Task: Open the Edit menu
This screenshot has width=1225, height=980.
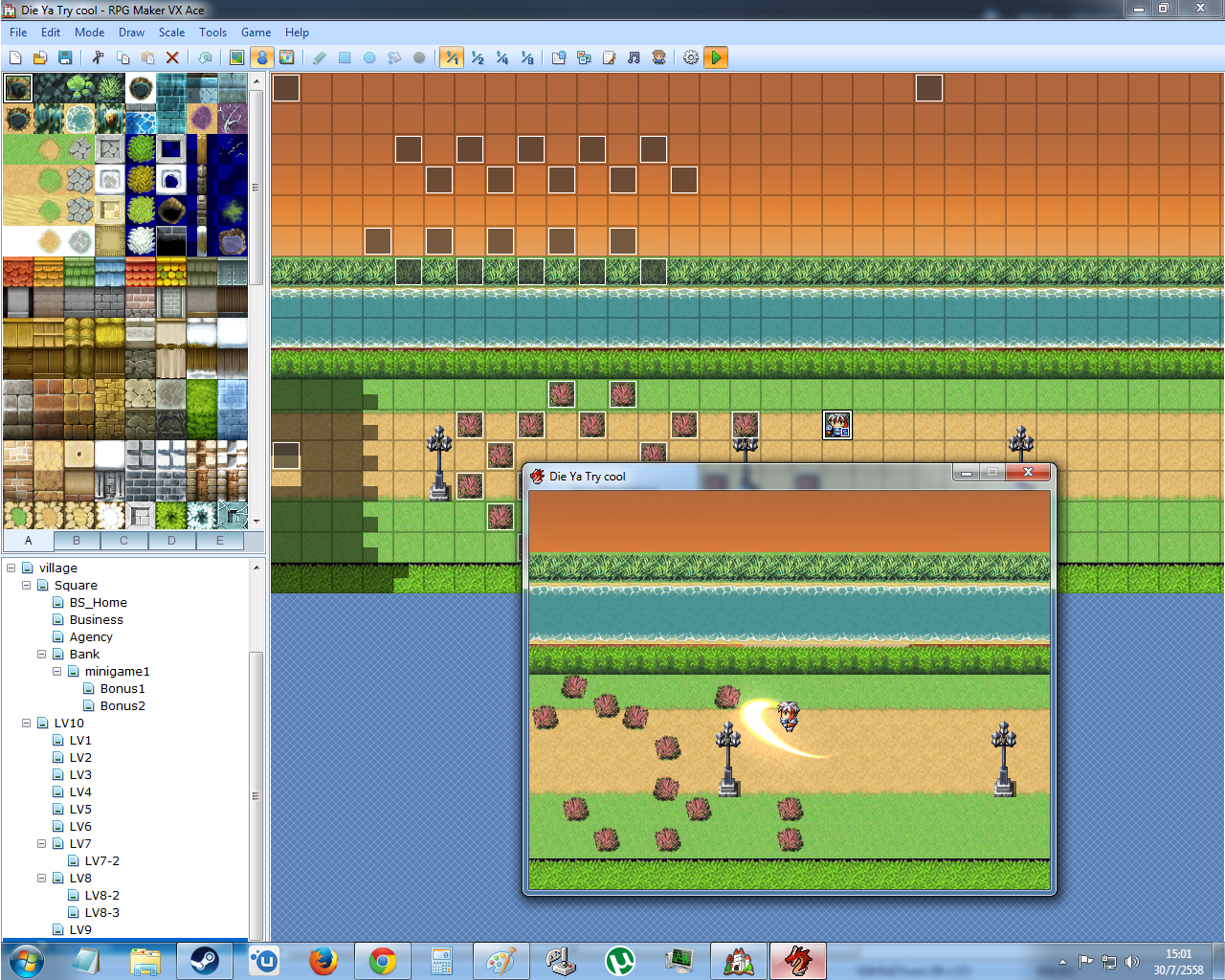Action: click(x=51, y=33)
